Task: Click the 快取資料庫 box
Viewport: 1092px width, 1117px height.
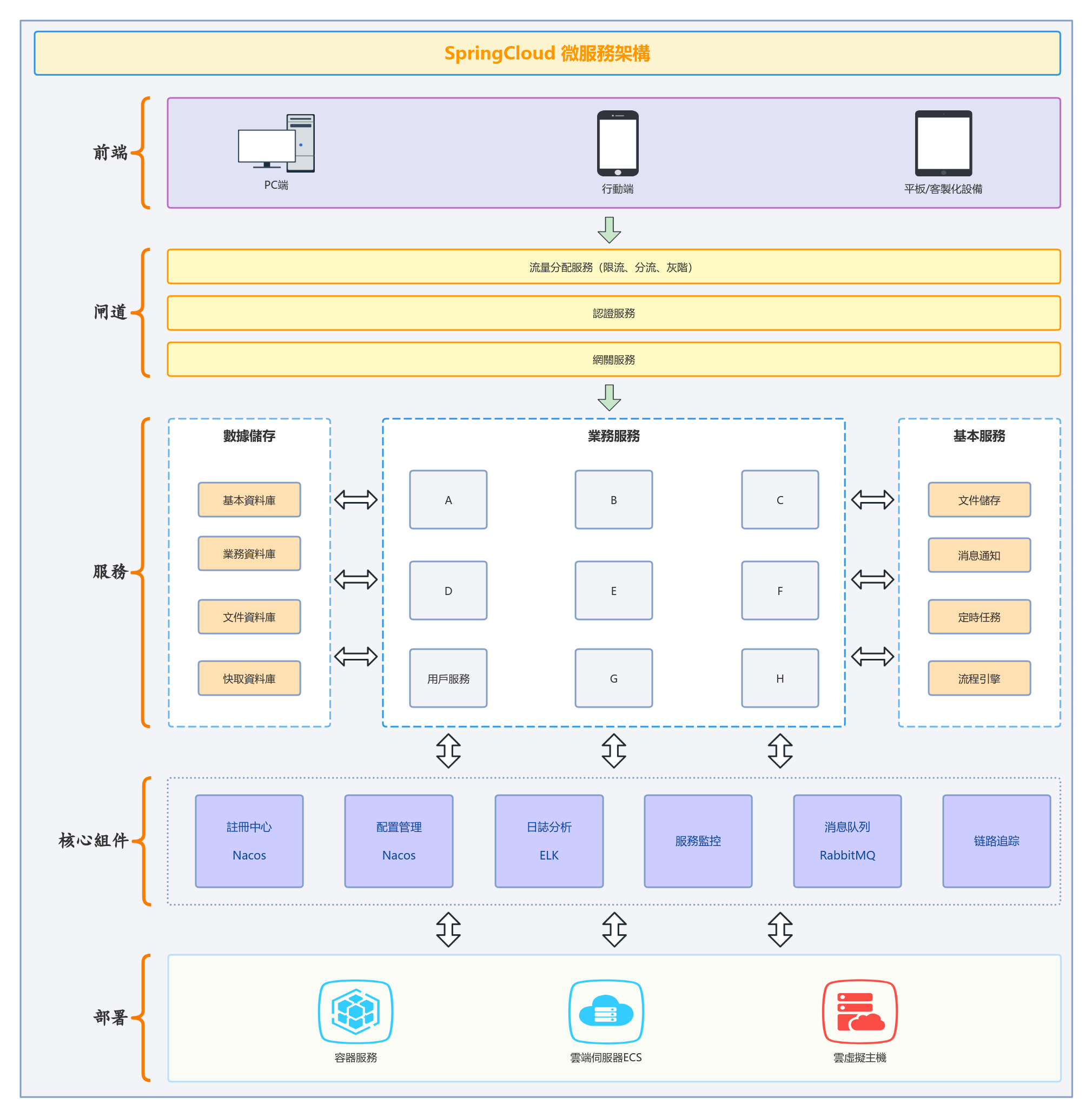Action: click(249, 678)
